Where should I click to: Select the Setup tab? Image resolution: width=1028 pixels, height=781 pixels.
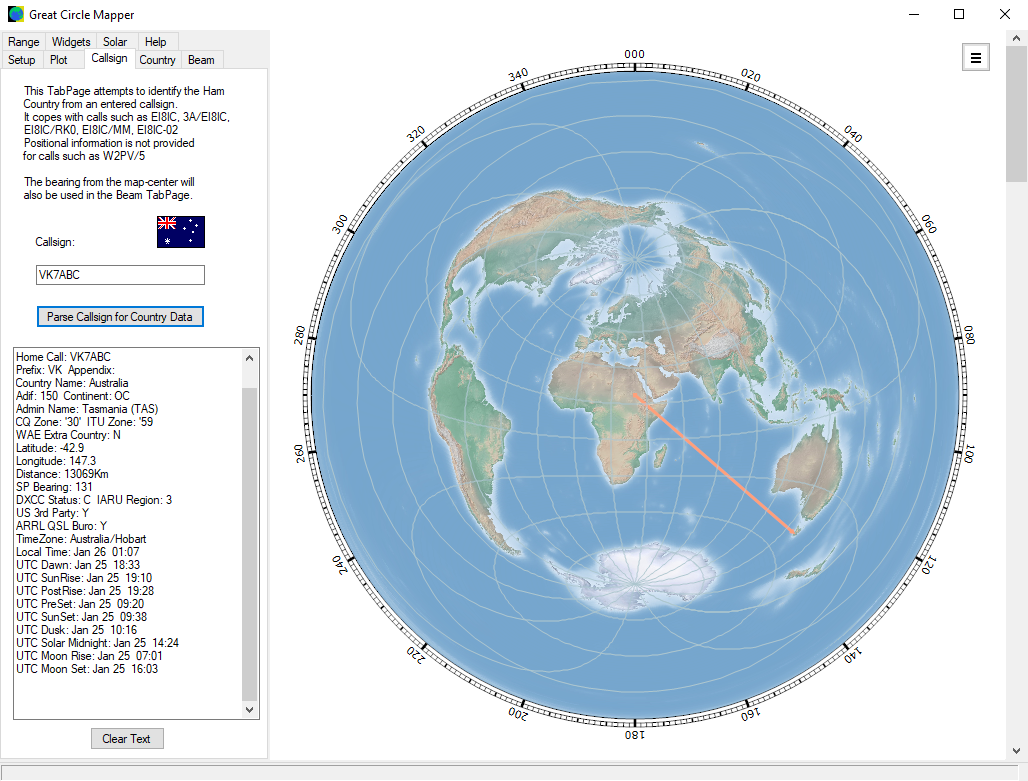22,60
